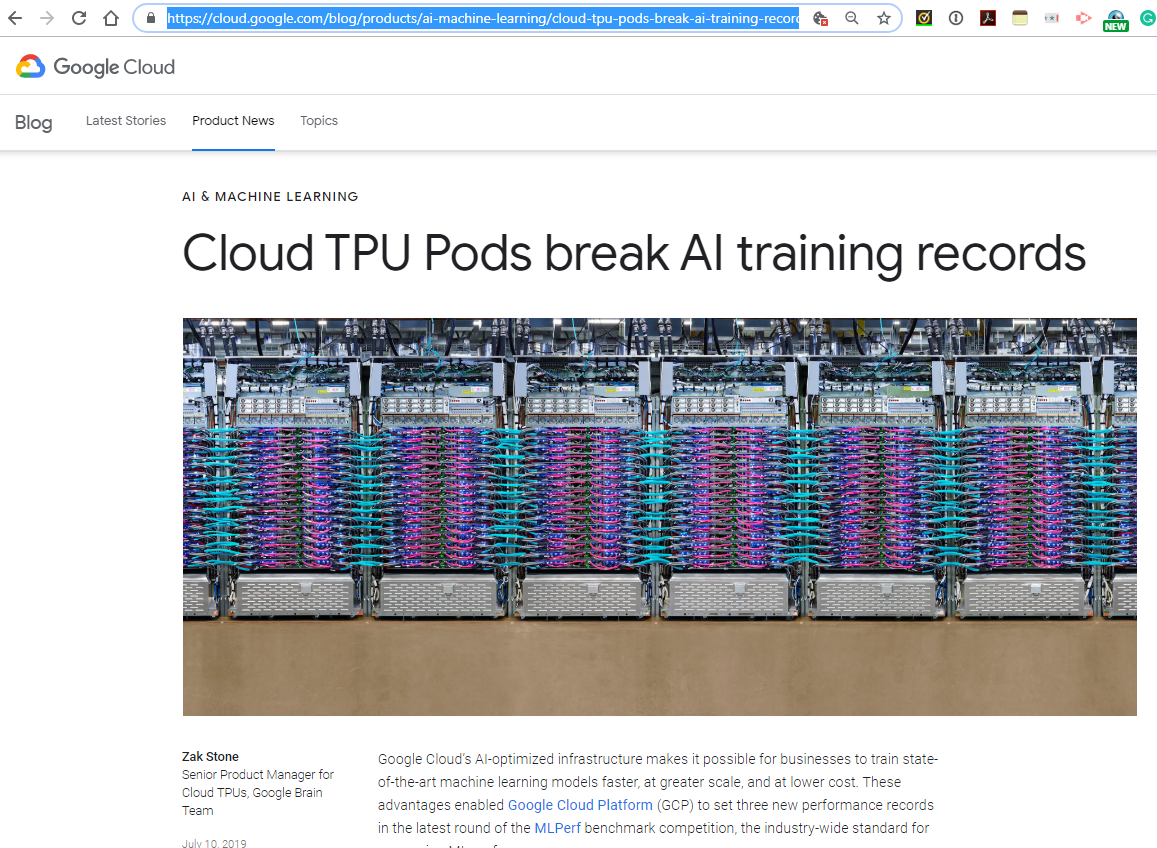Click the article headline about Cloud TPU Pods
This screenshot has width=1157, height=848.
pos(634,254)
